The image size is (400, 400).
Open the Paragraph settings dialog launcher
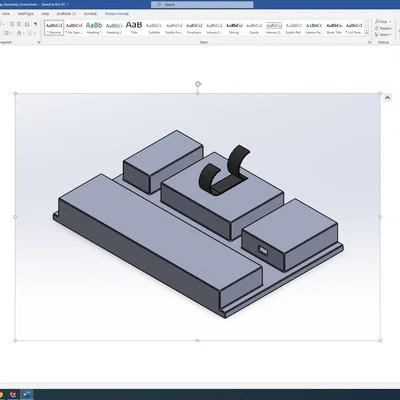(x=39, y=42)
